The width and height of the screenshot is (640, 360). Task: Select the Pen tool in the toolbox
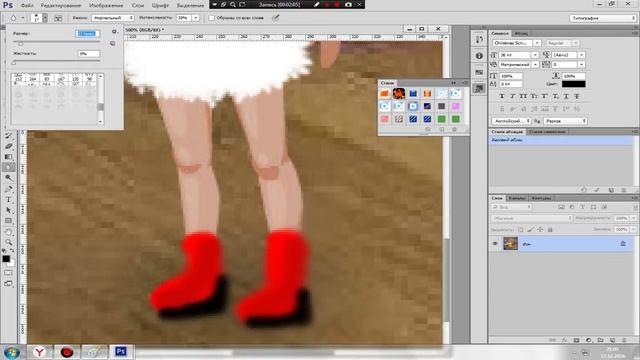click(x=9, y=189)
